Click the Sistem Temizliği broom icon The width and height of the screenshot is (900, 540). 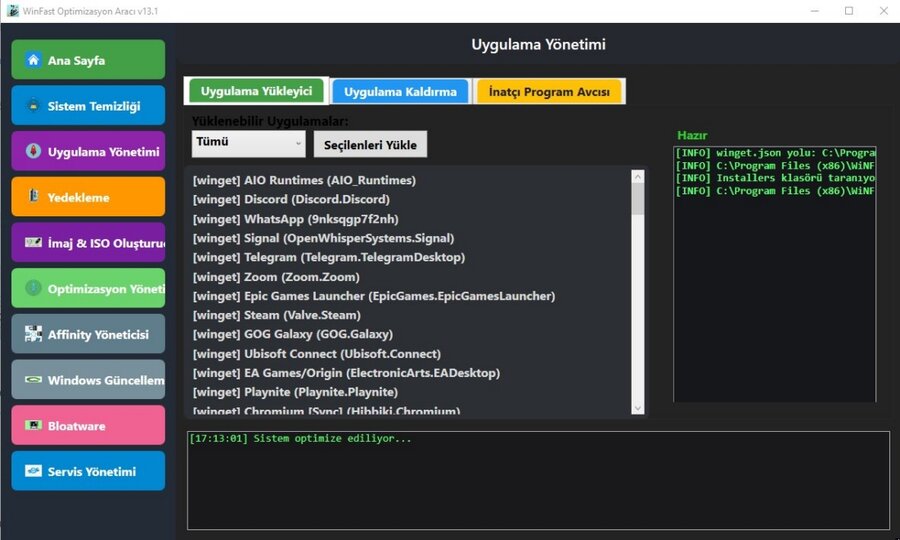[33, 106]
